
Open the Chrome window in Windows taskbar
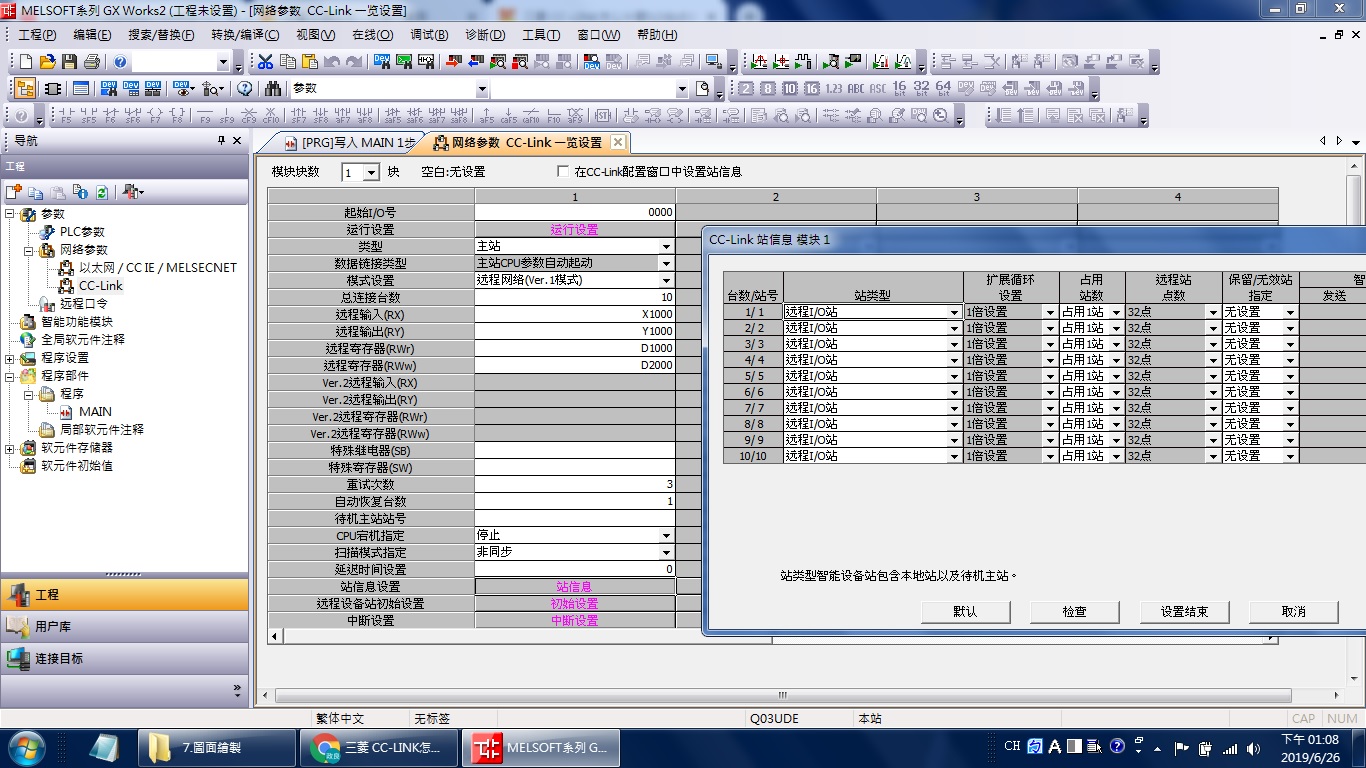(377, 747)
